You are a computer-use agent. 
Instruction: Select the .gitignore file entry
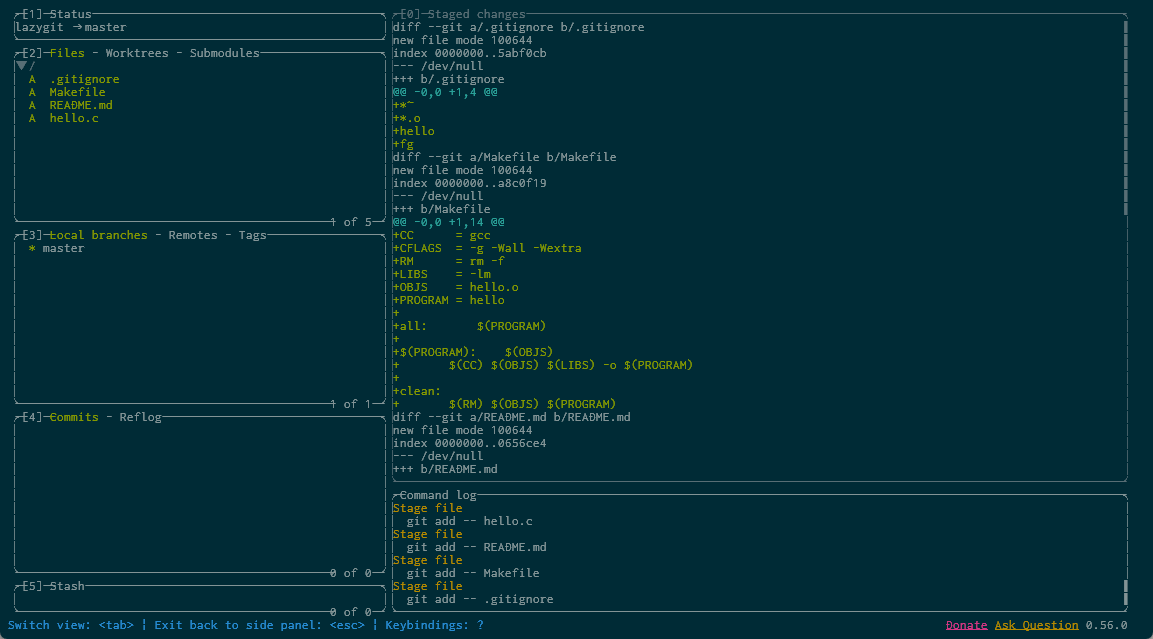[x=84, y=79]
